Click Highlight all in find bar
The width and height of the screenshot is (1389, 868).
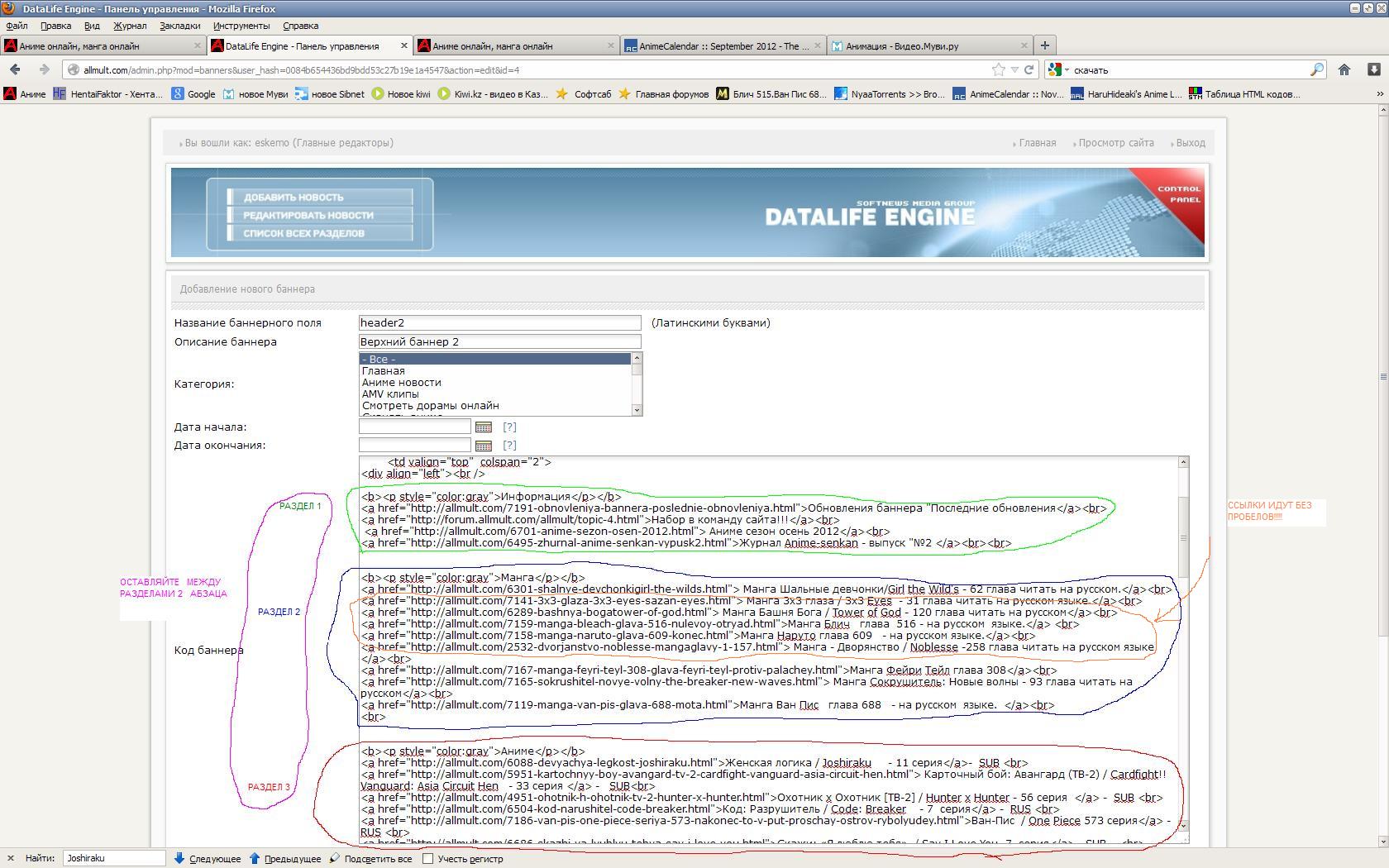(x=370, y=859)
